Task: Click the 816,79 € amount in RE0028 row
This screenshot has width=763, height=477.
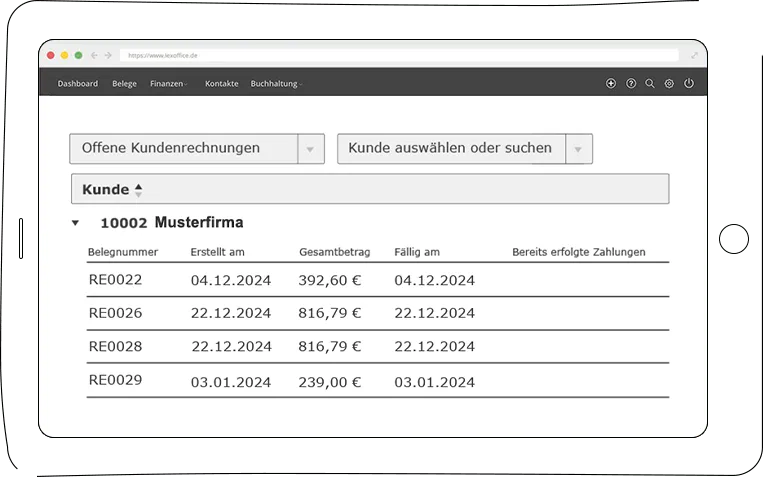Action: coord(330,347)
